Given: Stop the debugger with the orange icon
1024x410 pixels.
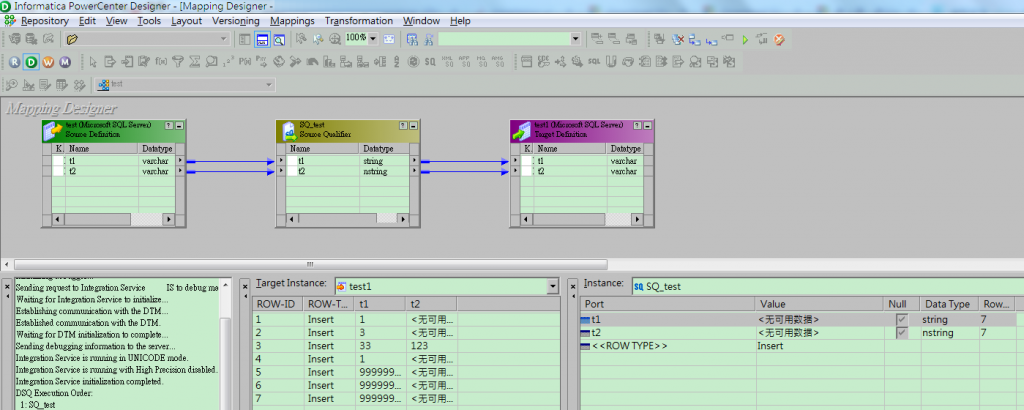Looking at the screenshot, I should pyautogui.click(x=779, y=39).
